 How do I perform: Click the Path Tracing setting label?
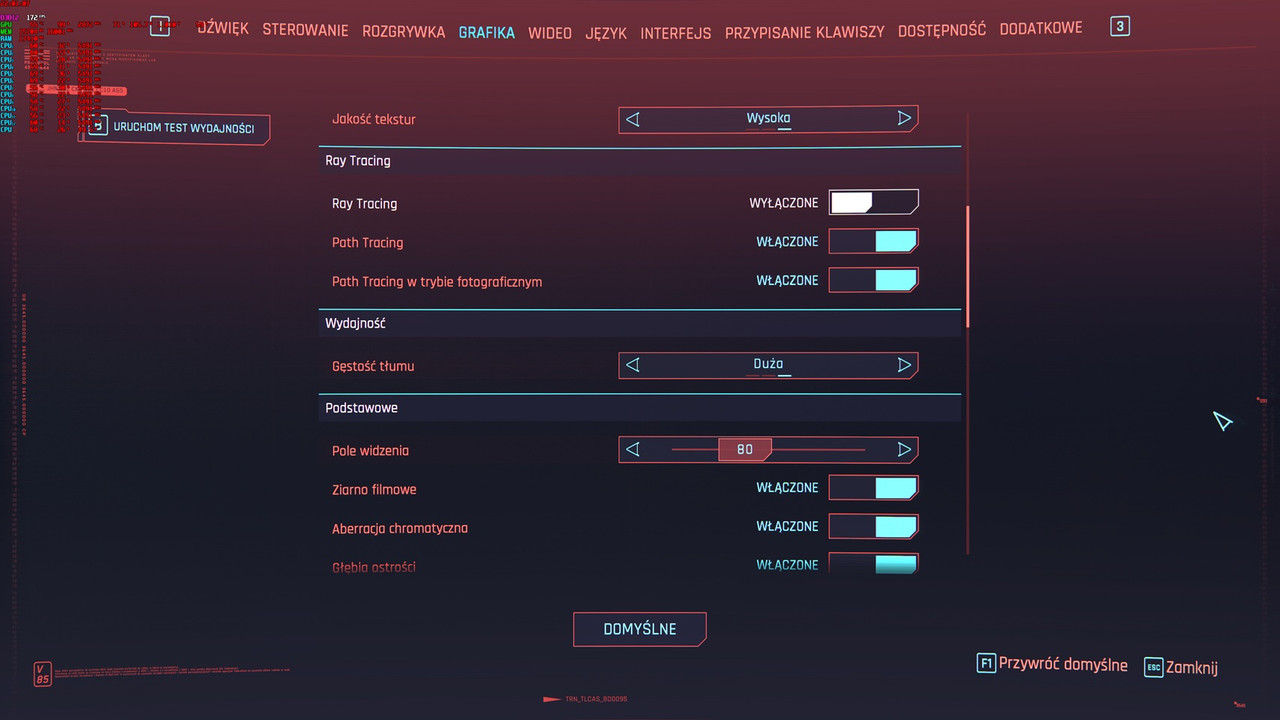368,242
